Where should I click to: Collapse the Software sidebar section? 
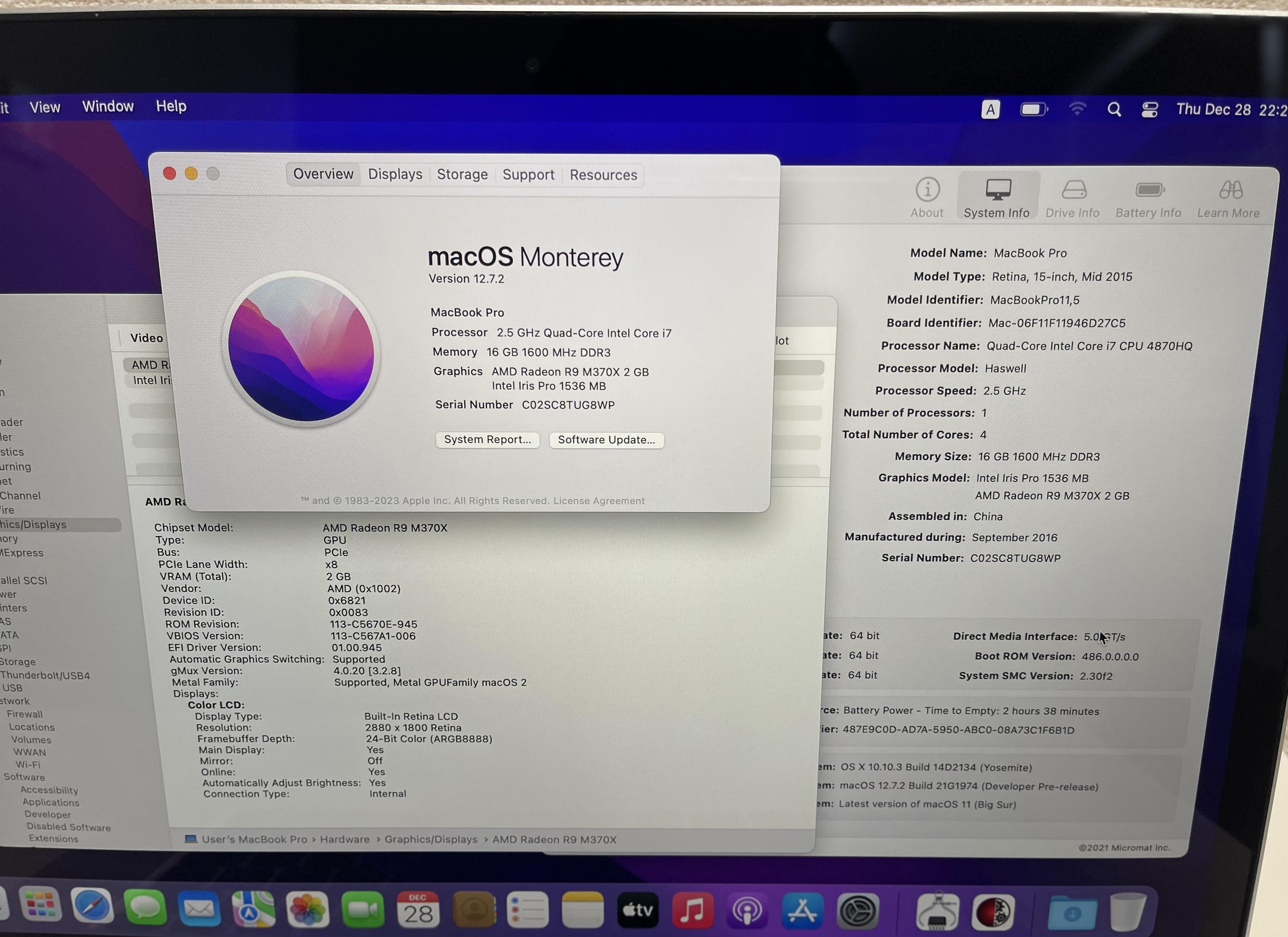tap(24, 777)
